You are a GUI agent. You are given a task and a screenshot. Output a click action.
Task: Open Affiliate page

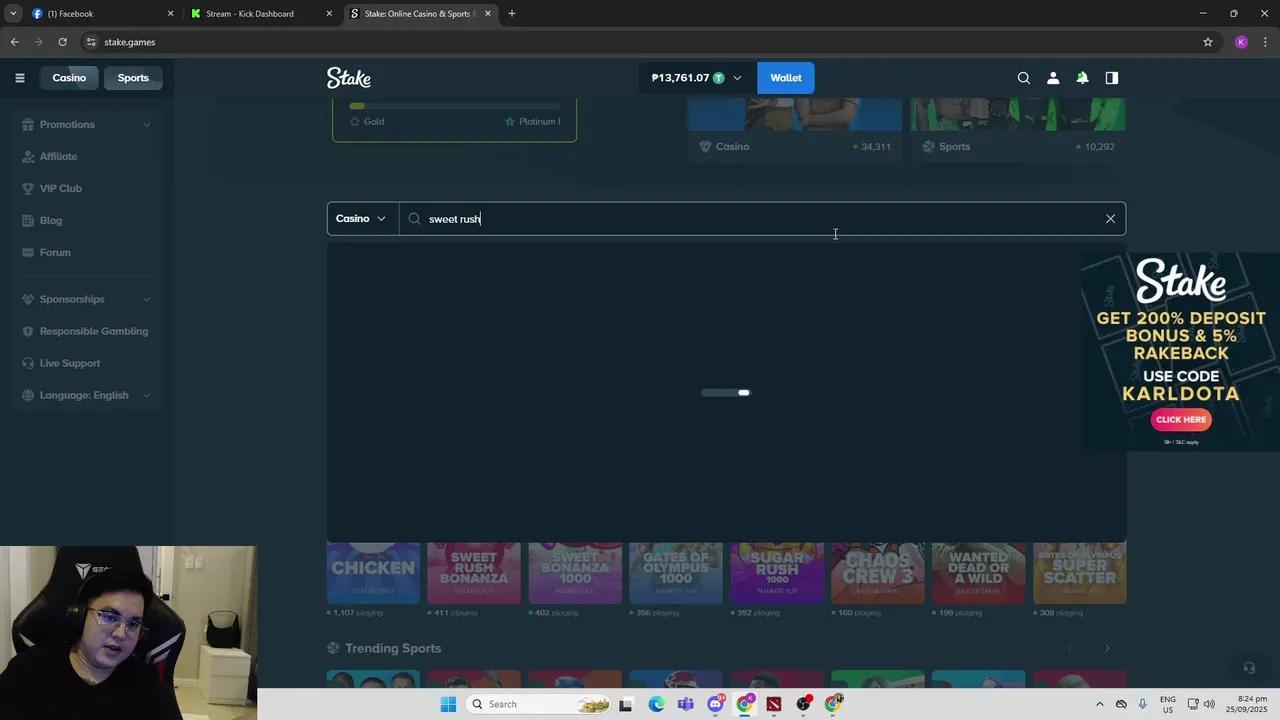(58, 156)
